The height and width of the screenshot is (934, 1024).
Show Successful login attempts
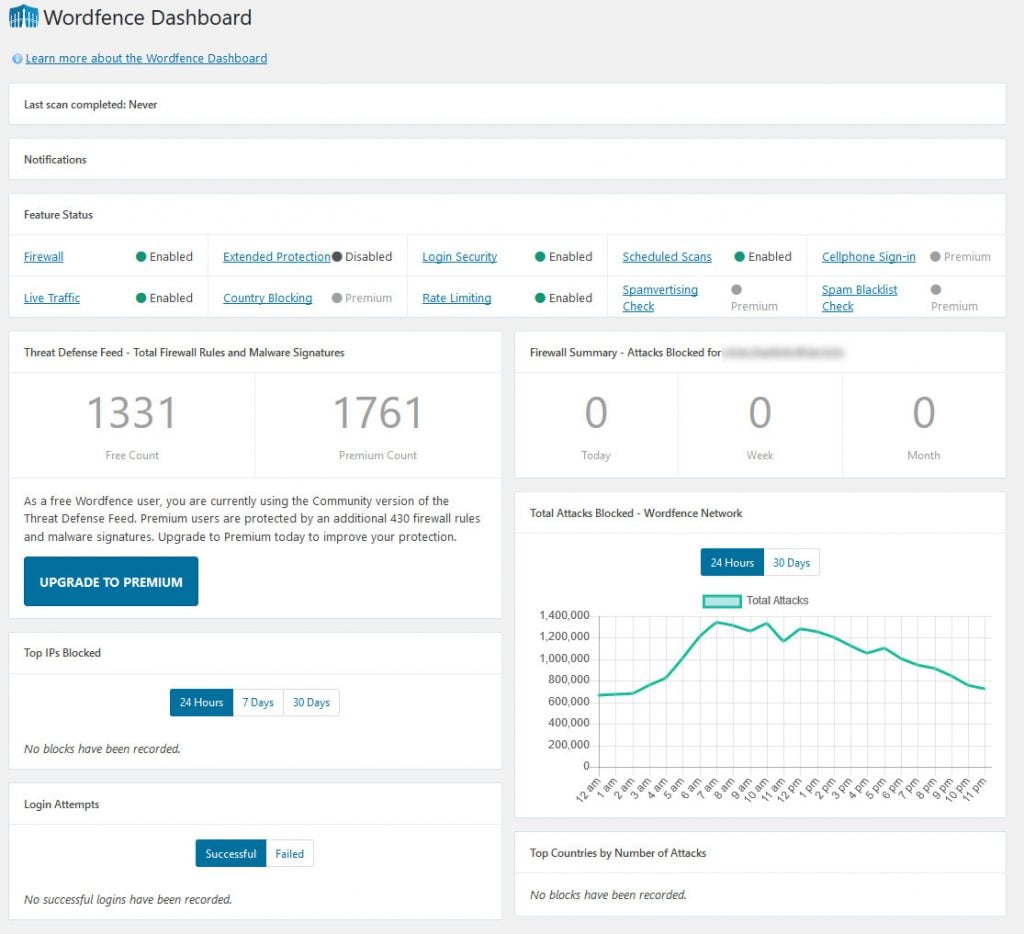tap(231, 854)
